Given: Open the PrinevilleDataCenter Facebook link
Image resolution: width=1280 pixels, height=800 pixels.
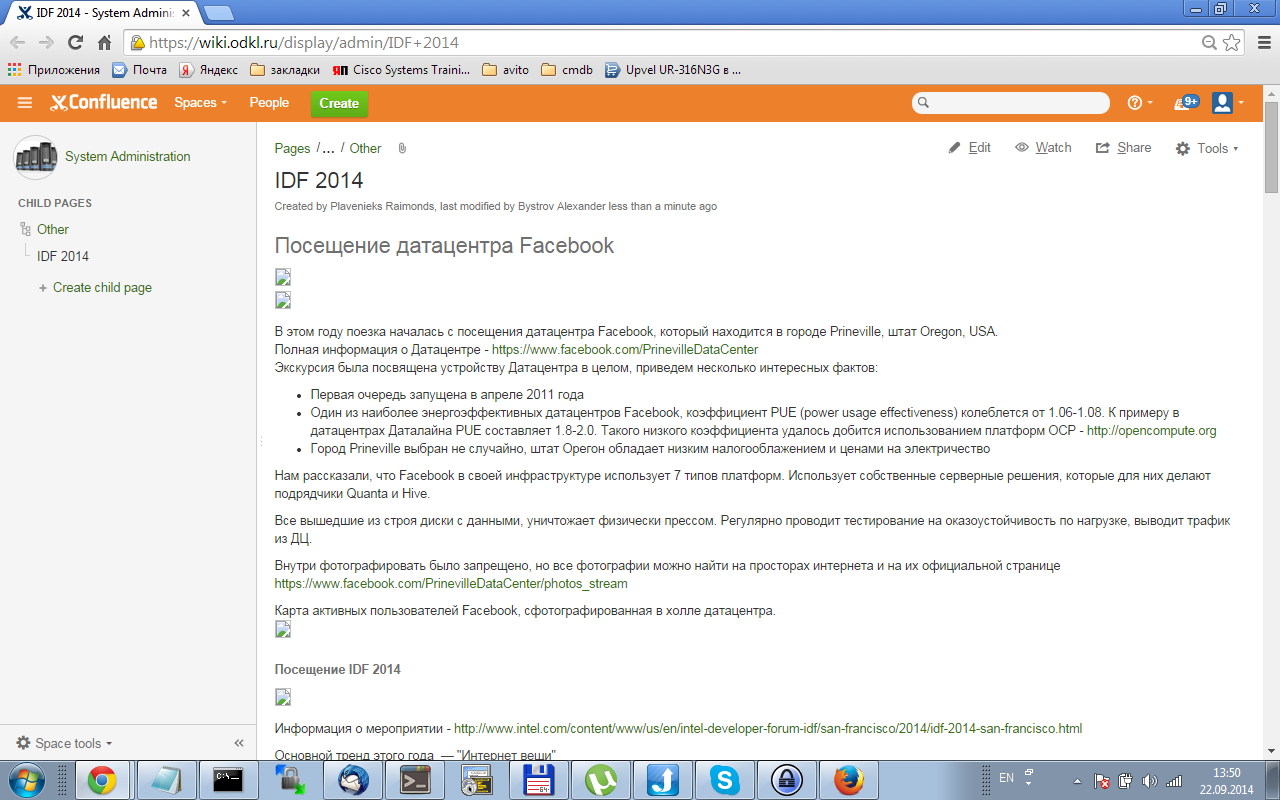Looking at the screenshot, I should click(625, 350).
